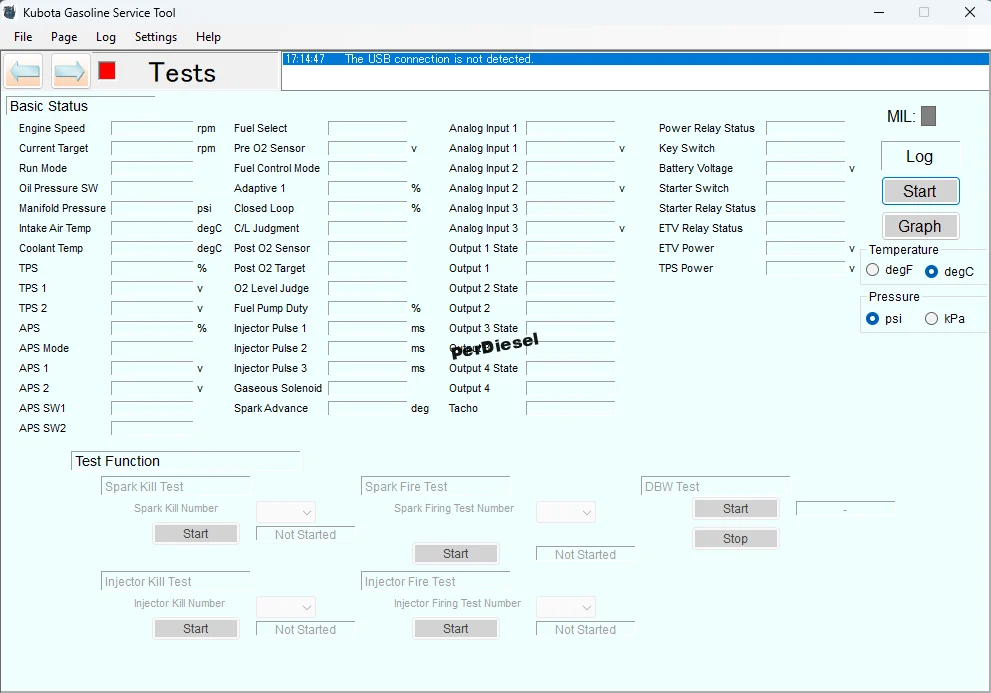Start the Injector Kill Test
991x693 pixels.
[x=196, y=629]
